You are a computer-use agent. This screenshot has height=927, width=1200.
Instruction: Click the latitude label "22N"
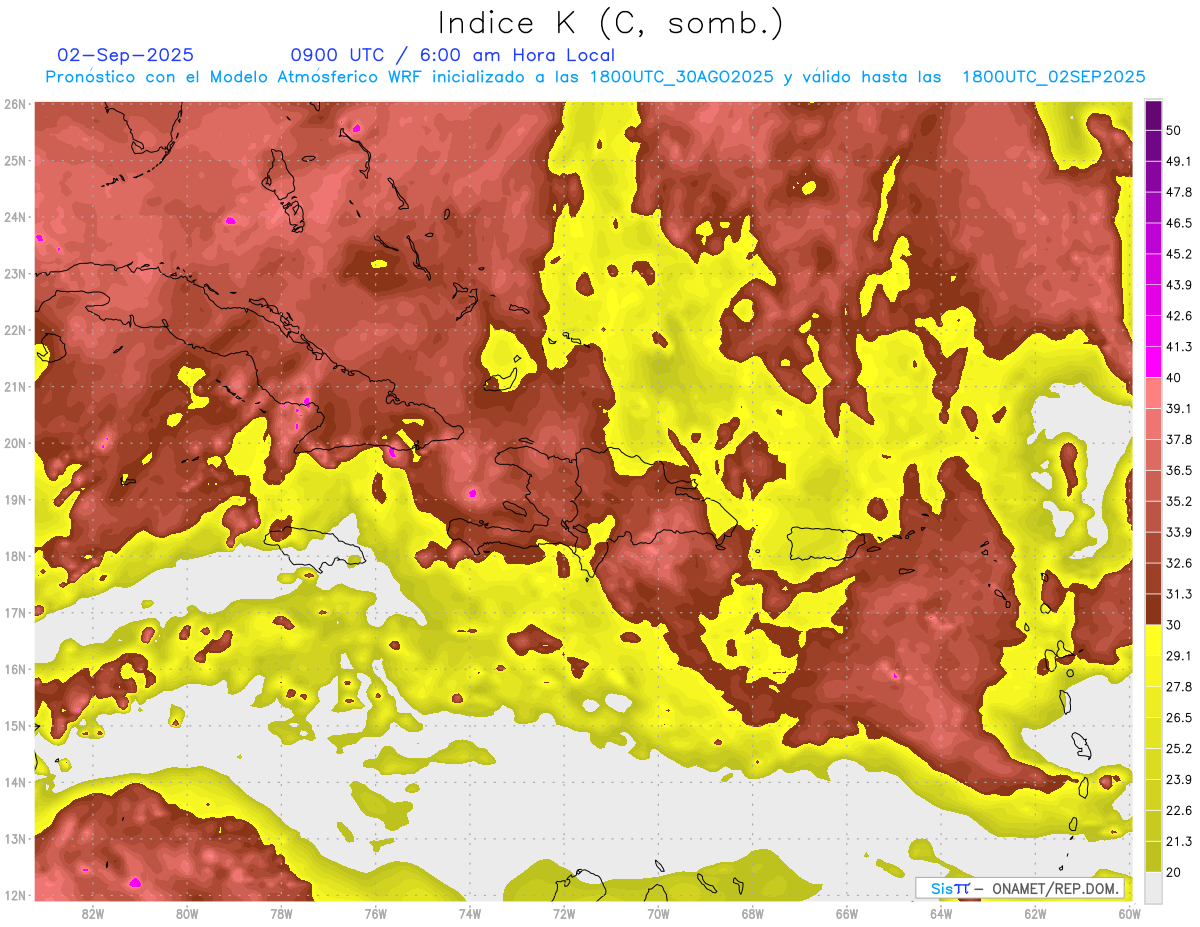(15, 330)
